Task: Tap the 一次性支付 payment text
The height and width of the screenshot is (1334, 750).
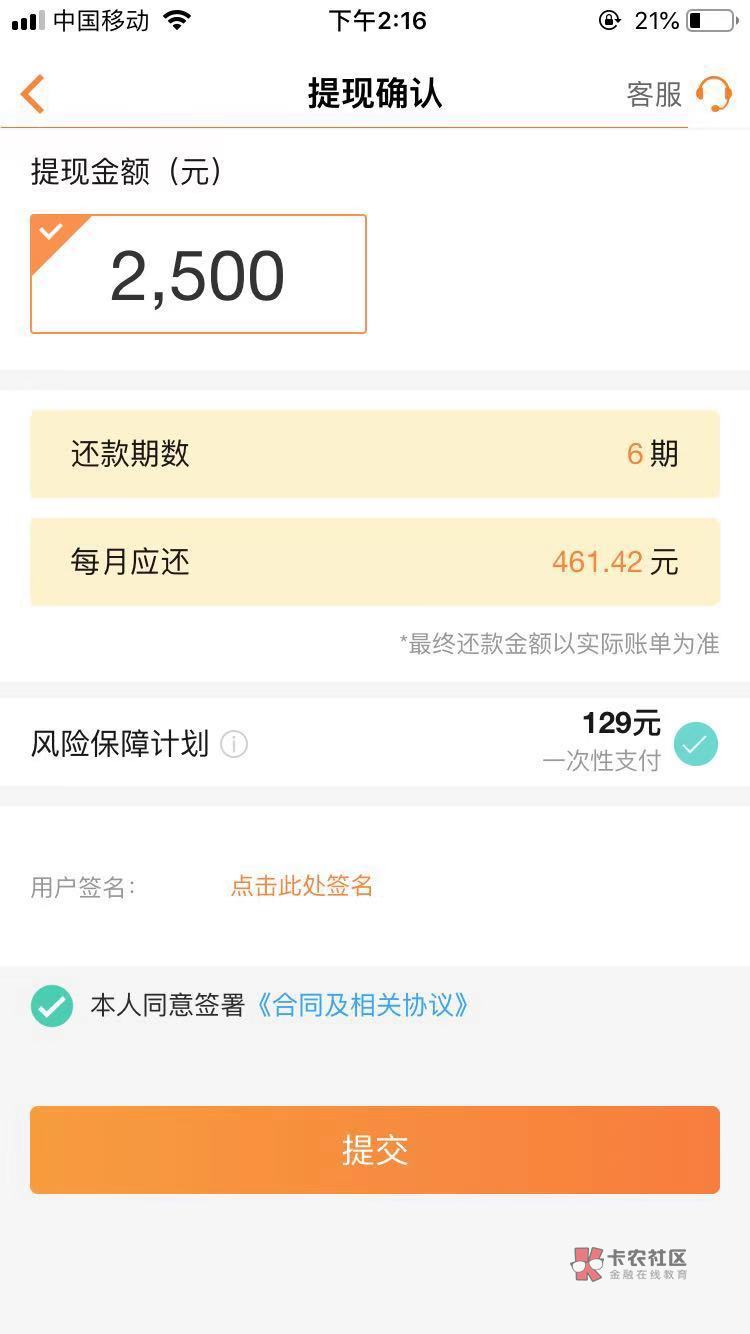Action: pyautogui.click(x=602, y=761)
